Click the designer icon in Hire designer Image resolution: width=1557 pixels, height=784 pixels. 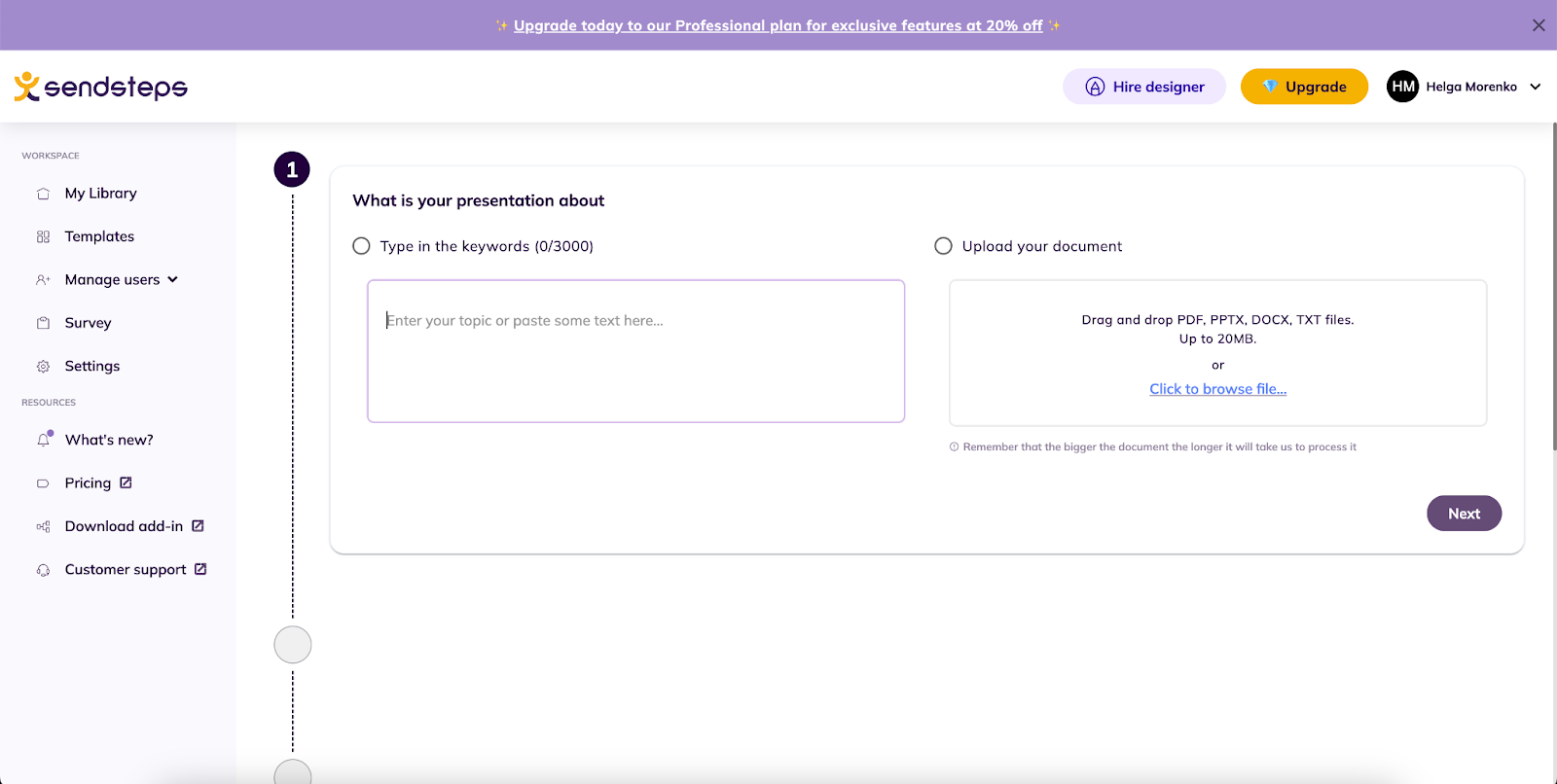tap(1095, 87)
